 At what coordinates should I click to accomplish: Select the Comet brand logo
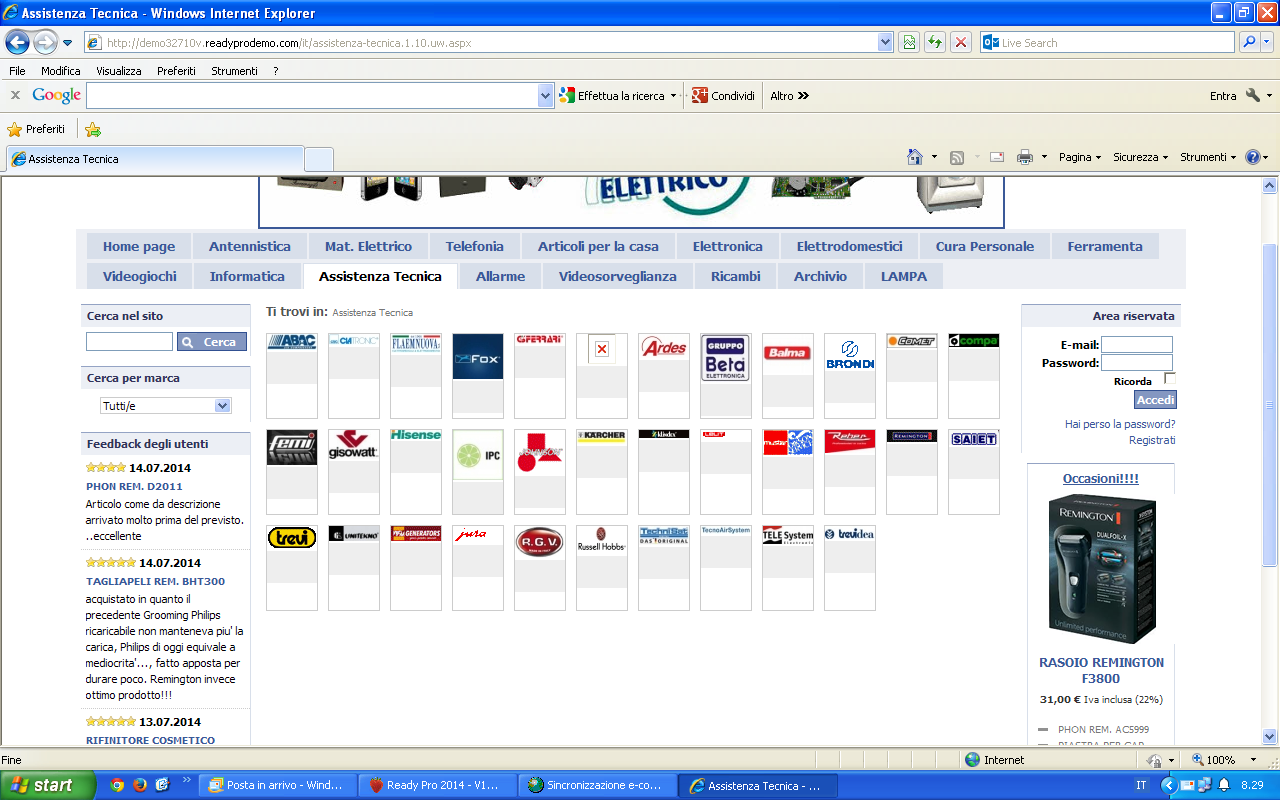[x=912, y=341]
